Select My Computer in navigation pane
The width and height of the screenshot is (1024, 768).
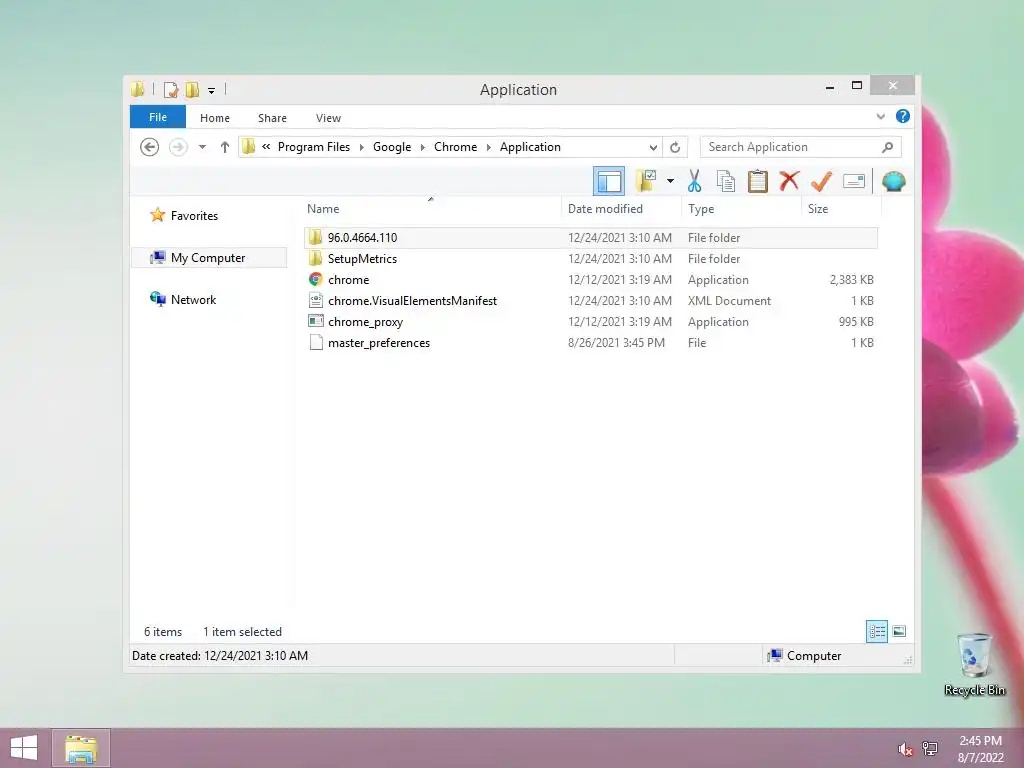click(x=209, y=258)
